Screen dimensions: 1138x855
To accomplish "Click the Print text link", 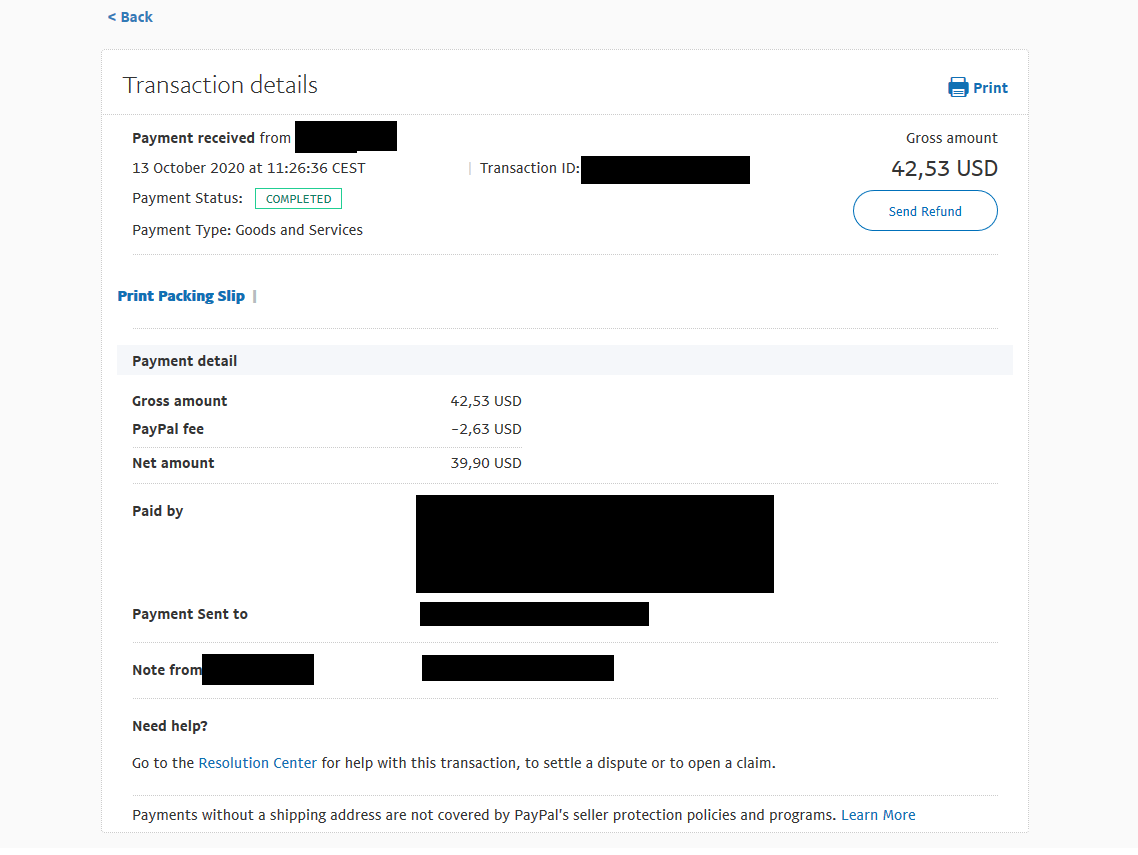I will [x=990, y=88].
